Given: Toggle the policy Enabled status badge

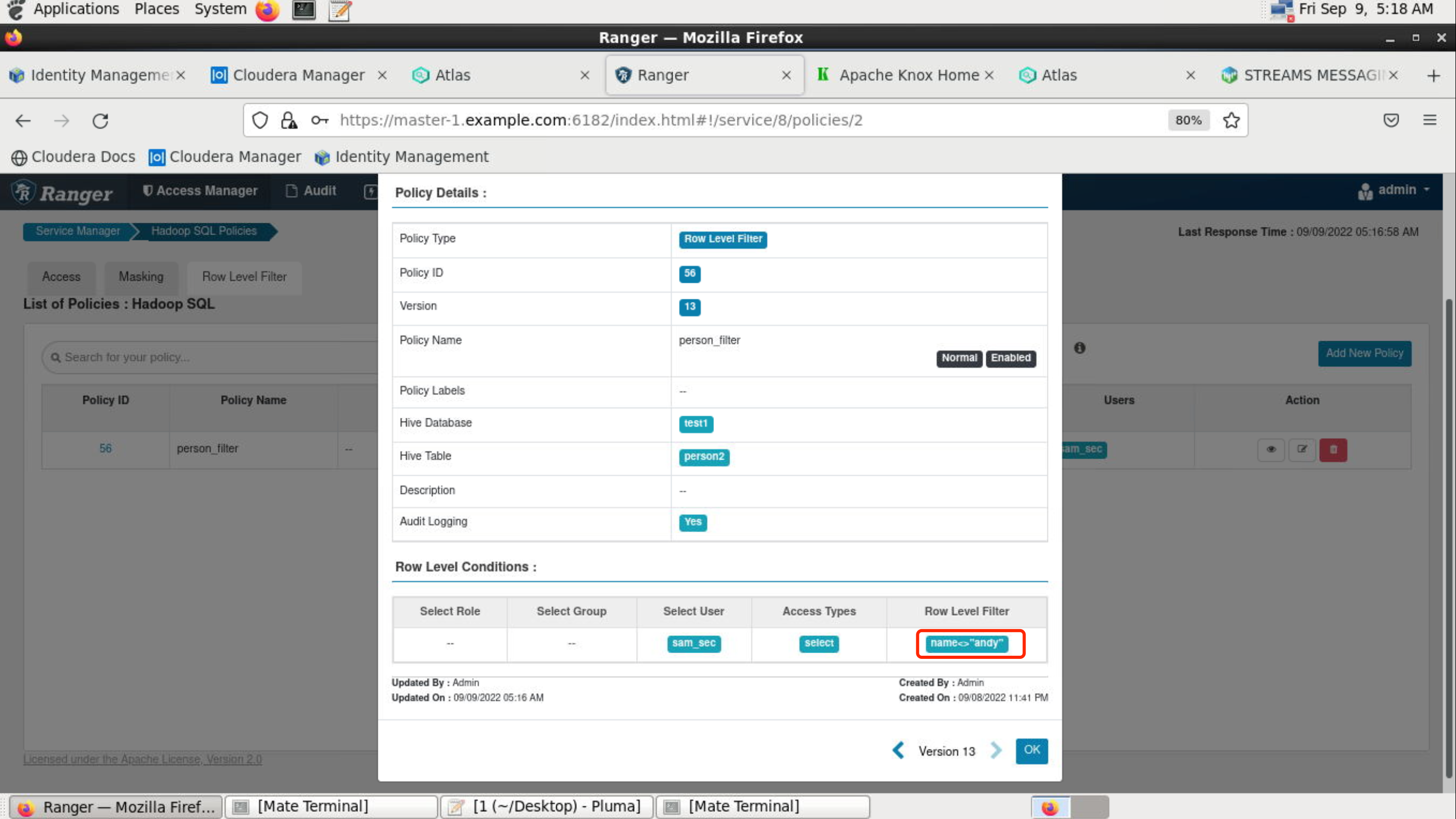Looking at the screenshot, I should pyautogui.click(x=1010, y=357).
